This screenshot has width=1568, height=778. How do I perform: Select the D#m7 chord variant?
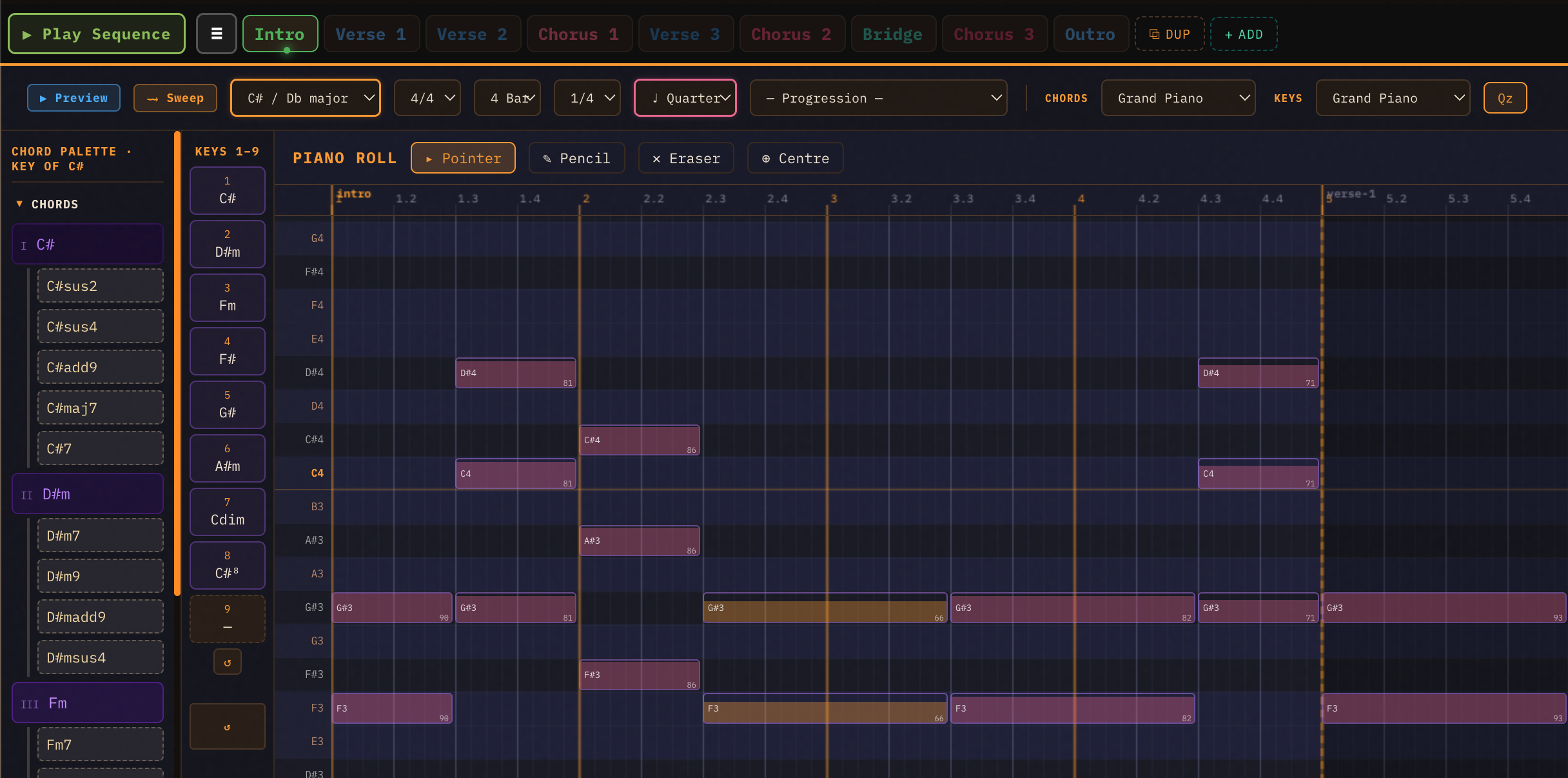pyautogui.click(x=101, y=535)
